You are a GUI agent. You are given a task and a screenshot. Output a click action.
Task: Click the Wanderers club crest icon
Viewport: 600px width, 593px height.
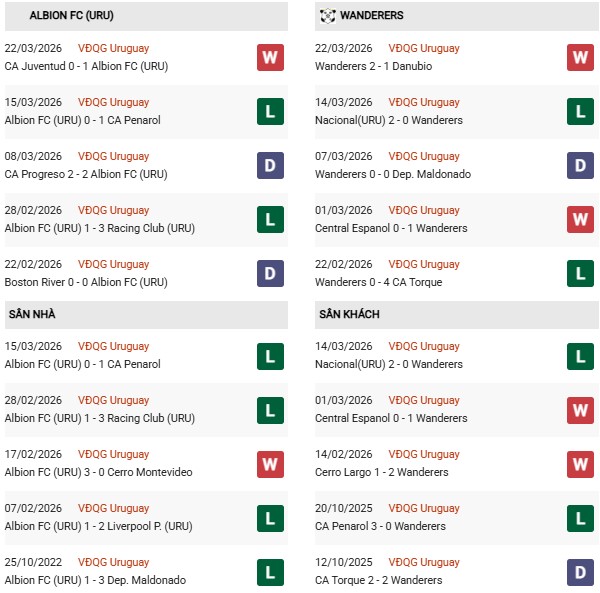327,16
